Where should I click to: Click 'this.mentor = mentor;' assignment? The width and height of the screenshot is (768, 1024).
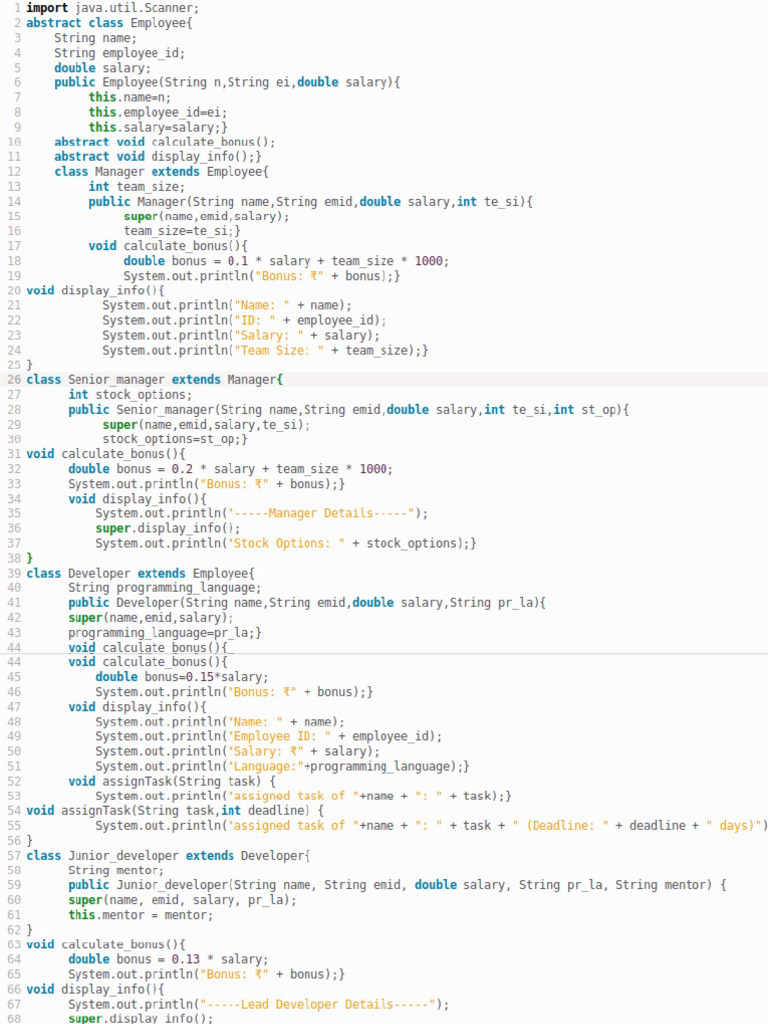[140, 915]
